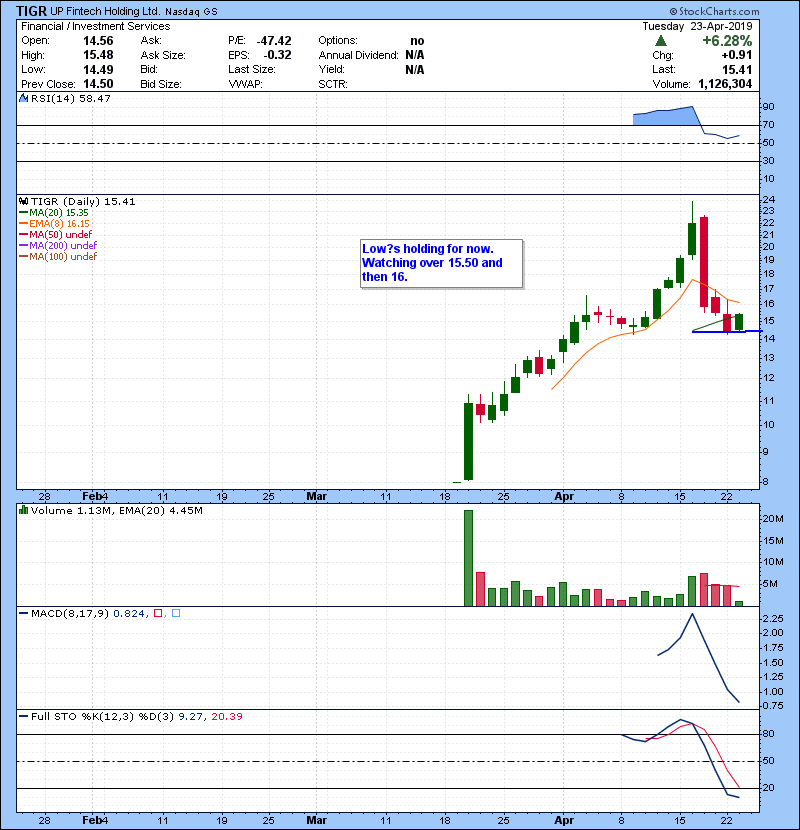Click the Nasdaq GS exchange label

191,12
